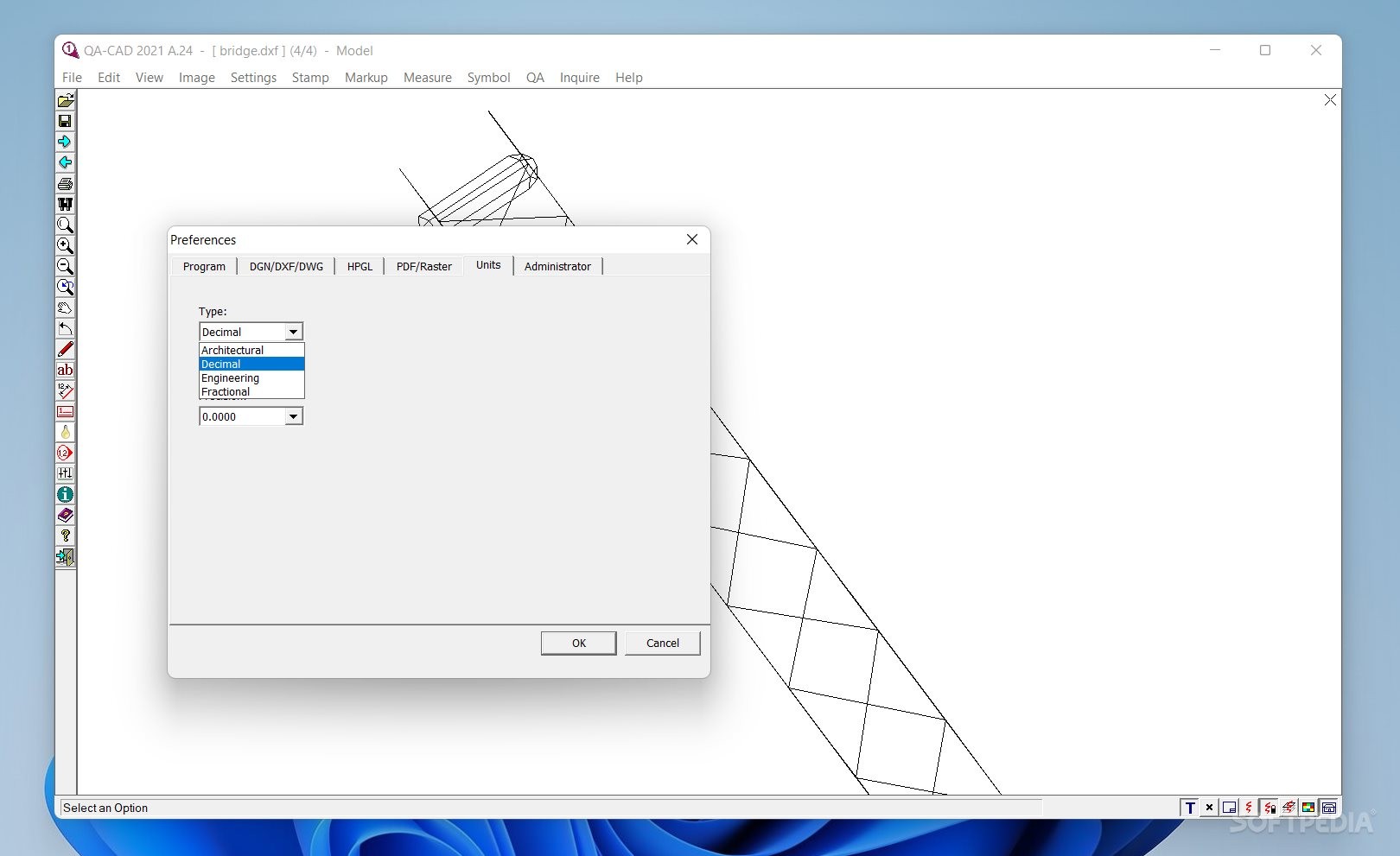Image resolution: width=1400 pixels, height=856 pixels.
Task: Open the Measure menu
Action: [428, 77]
